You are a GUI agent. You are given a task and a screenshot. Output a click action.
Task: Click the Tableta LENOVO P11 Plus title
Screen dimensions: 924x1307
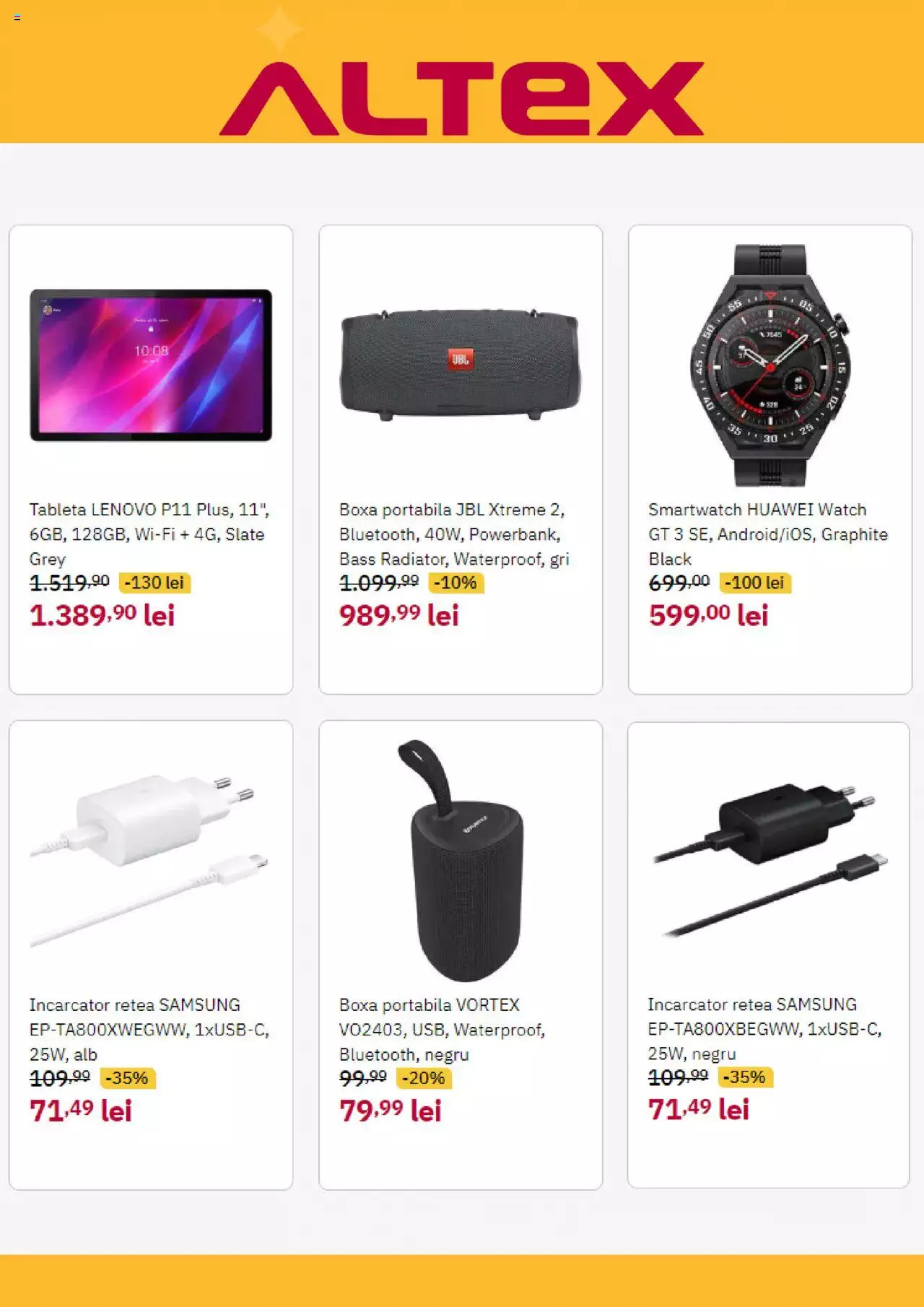point(149,534)
